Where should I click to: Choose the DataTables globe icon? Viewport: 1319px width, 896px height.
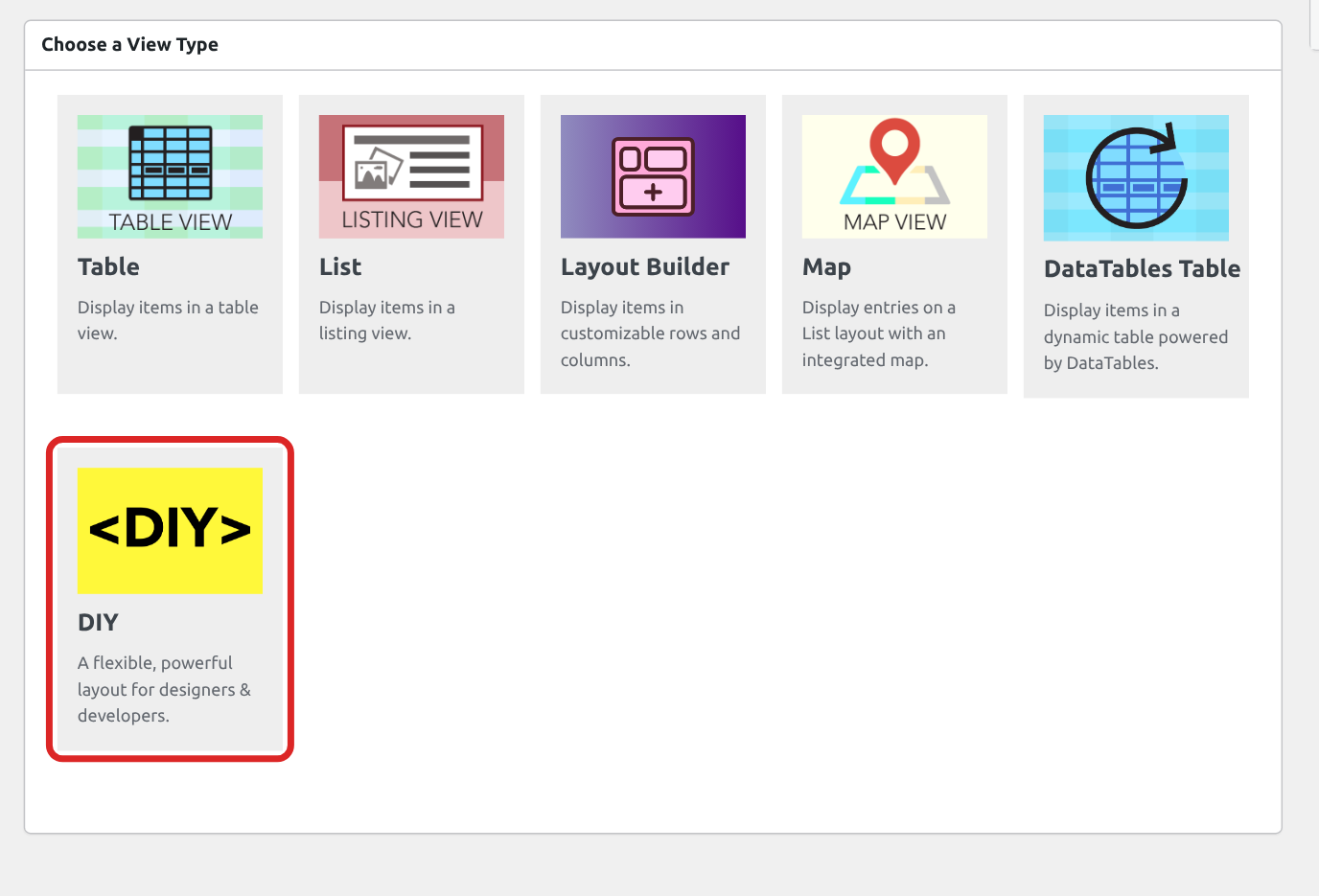click(1136, 177)
